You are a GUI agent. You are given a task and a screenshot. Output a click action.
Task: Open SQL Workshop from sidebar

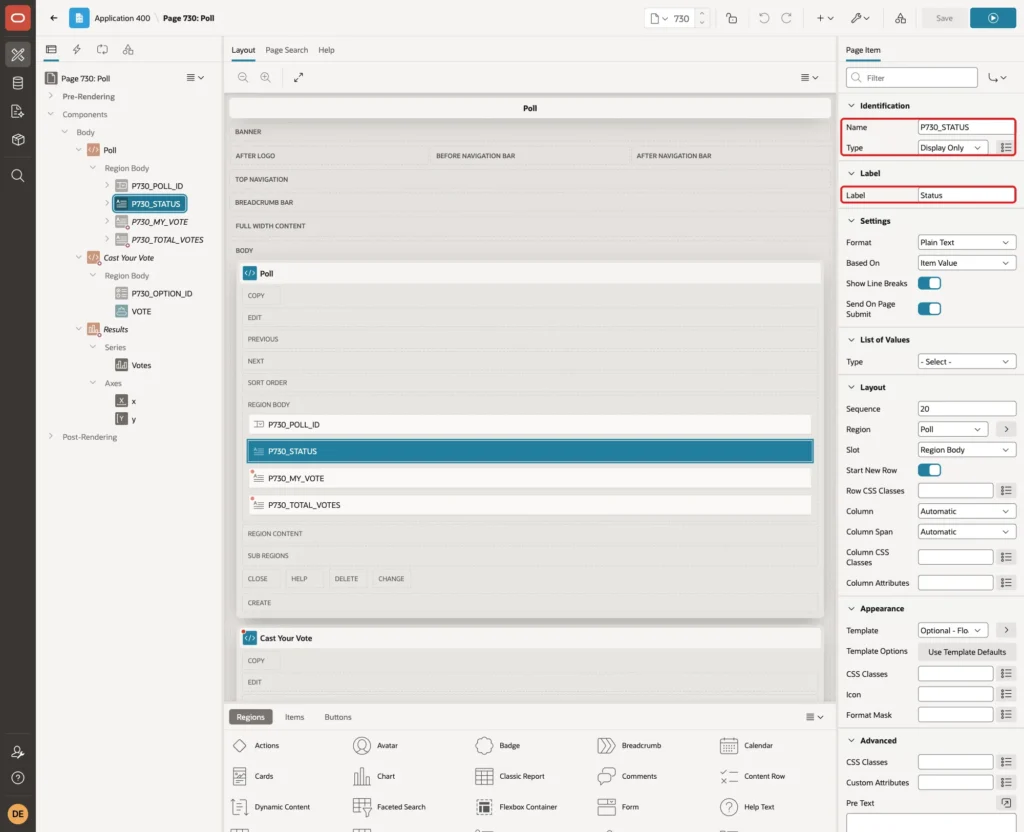[x=18, y=83]
